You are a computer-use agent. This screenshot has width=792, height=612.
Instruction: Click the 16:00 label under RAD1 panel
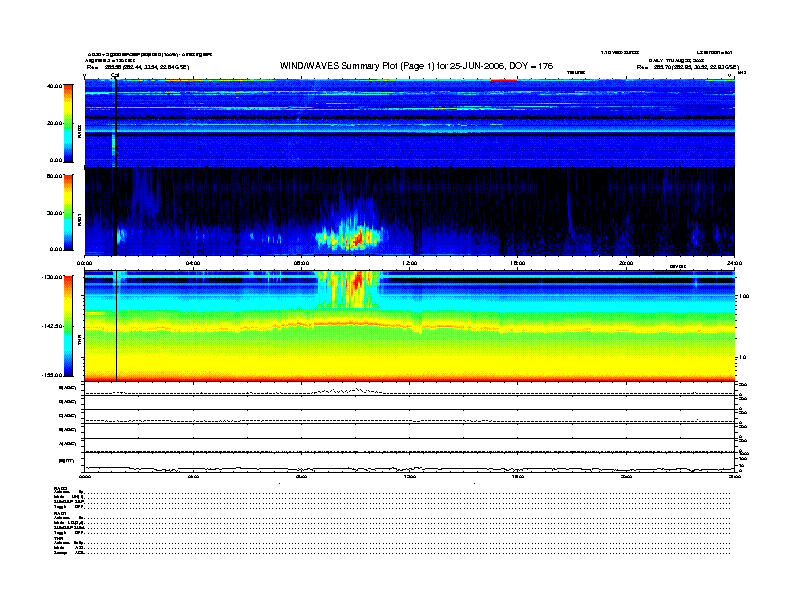518,263
